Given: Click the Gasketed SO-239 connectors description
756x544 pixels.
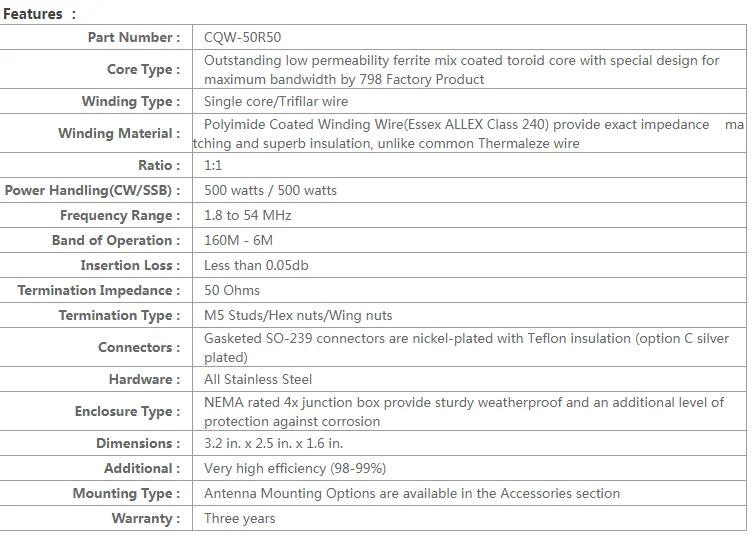Looking at the screenshot, I should click(x=466, y=347).
